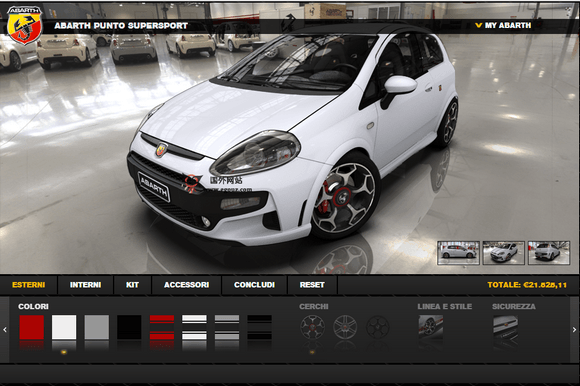
Task: Select the third dark rim under CERCHI
Action: 378,327
